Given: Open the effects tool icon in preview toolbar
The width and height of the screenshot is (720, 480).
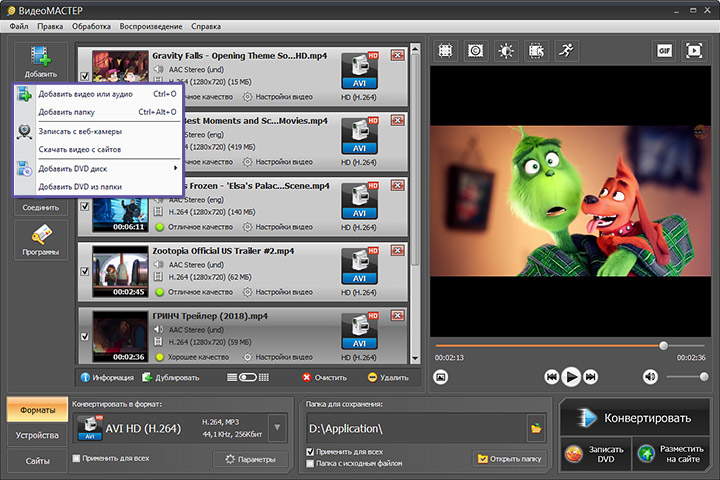Looking at the screenshot, I should (x=475, y=51).
